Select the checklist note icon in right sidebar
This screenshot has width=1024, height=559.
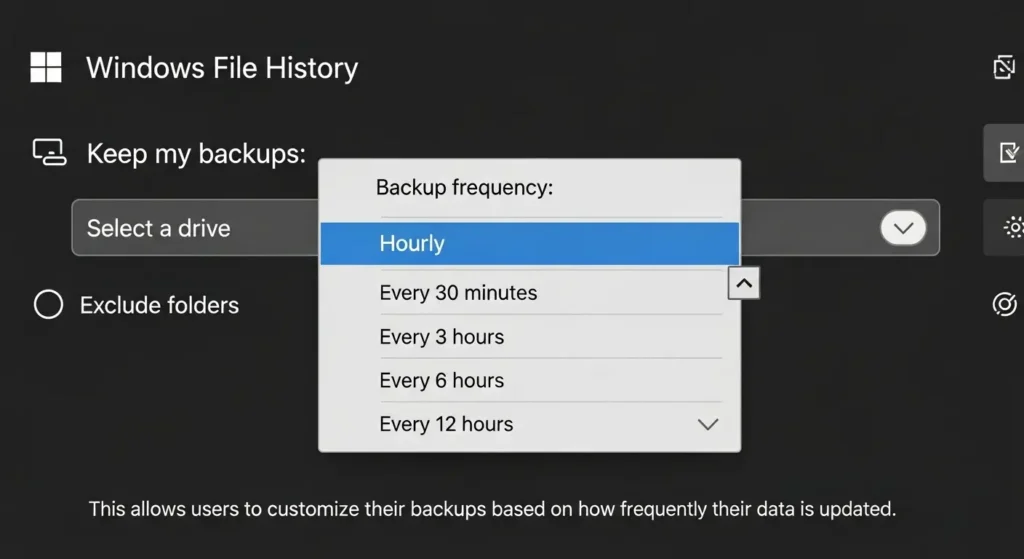1009,153
